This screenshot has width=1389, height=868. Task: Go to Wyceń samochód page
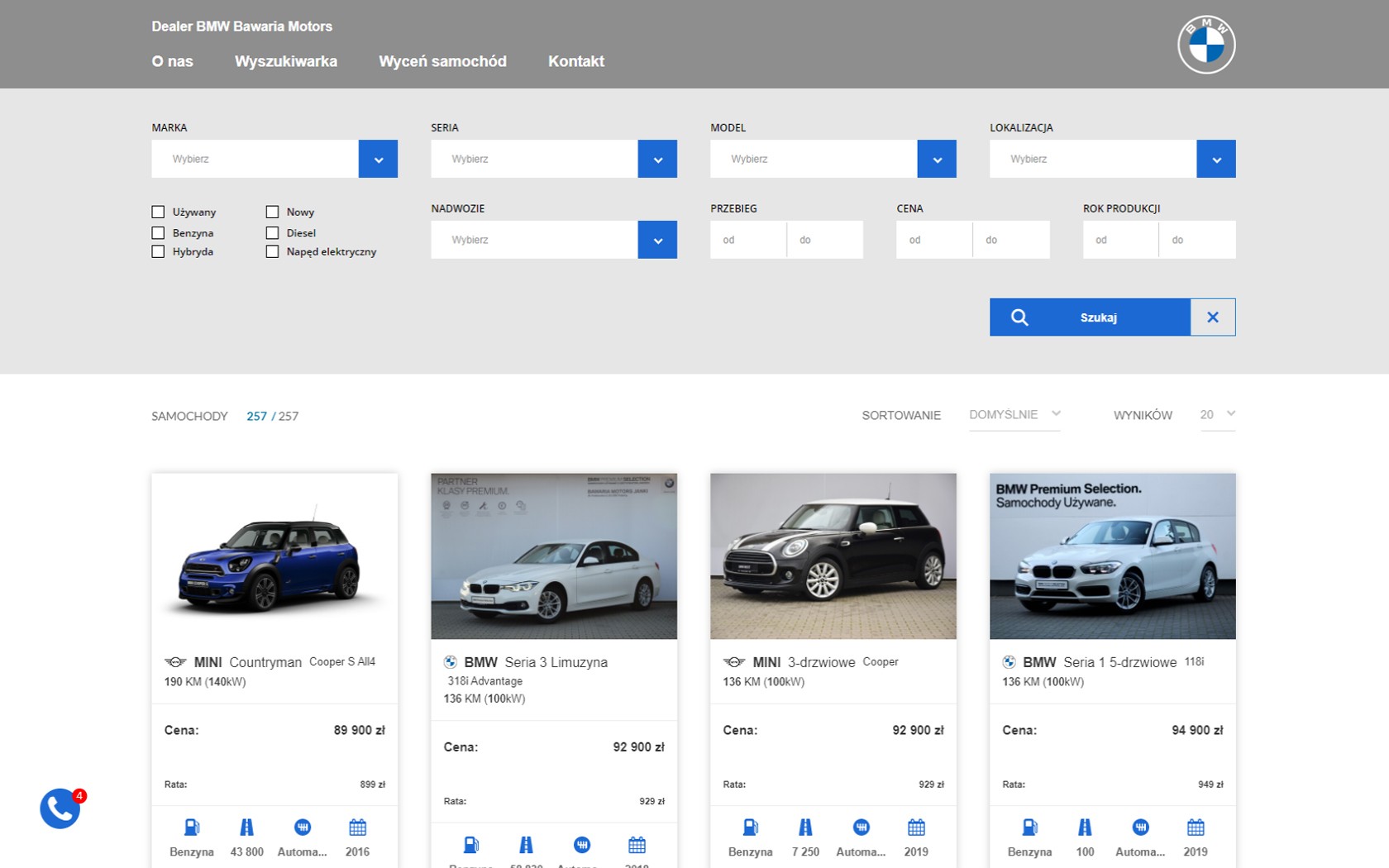click(x=442, y=61)
